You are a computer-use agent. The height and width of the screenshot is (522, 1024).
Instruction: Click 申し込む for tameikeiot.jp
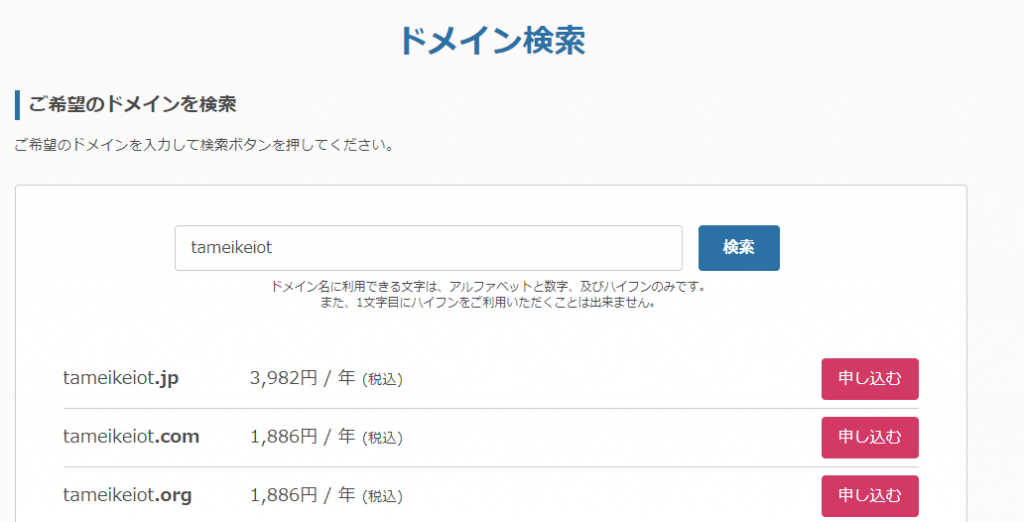(x=870, y=379)
